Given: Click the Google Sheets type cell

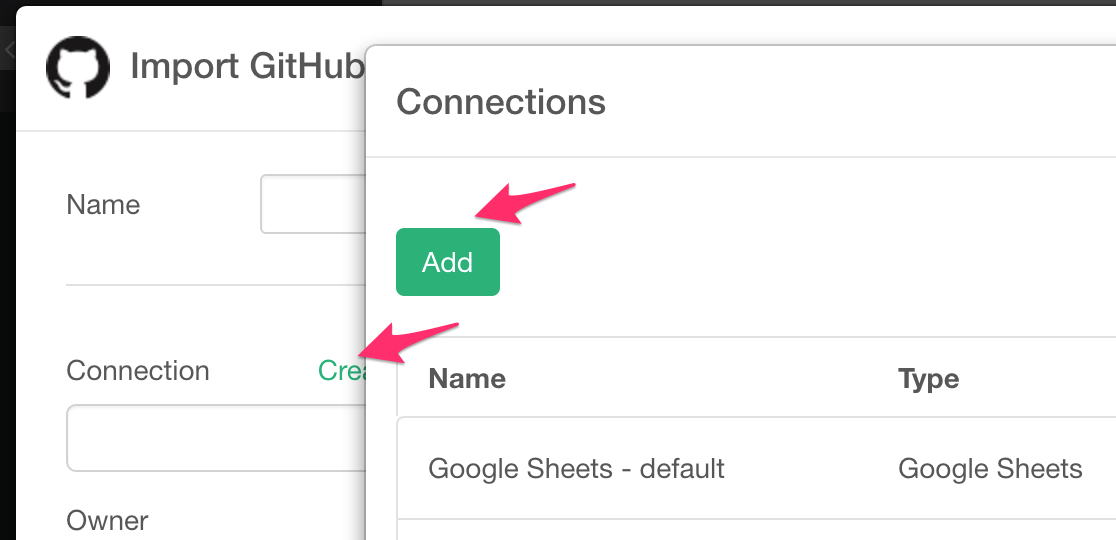Looking at the screenshot, I should click(990, 468).
